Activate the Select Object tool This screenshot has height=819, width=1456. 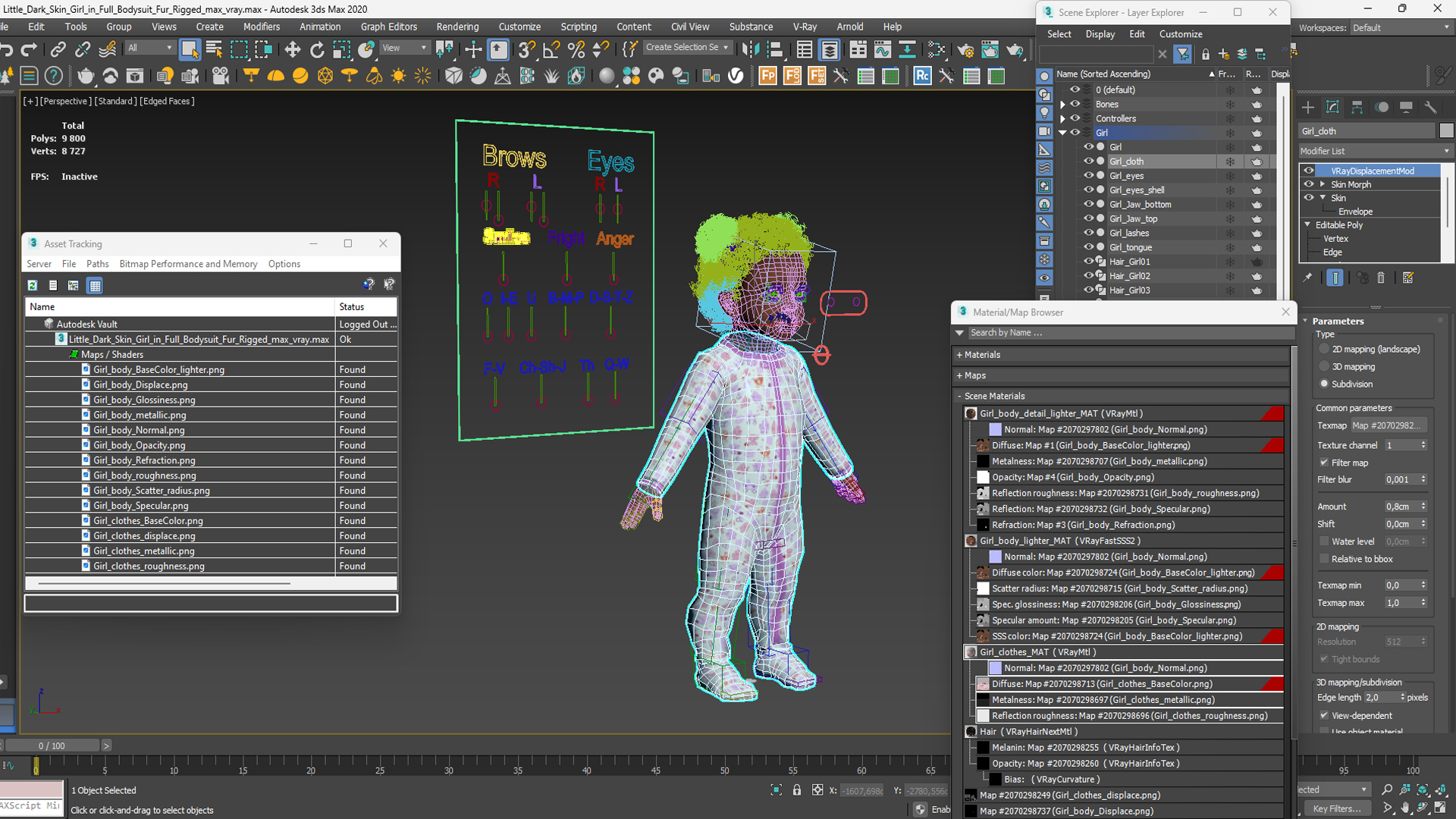[190, 50]
